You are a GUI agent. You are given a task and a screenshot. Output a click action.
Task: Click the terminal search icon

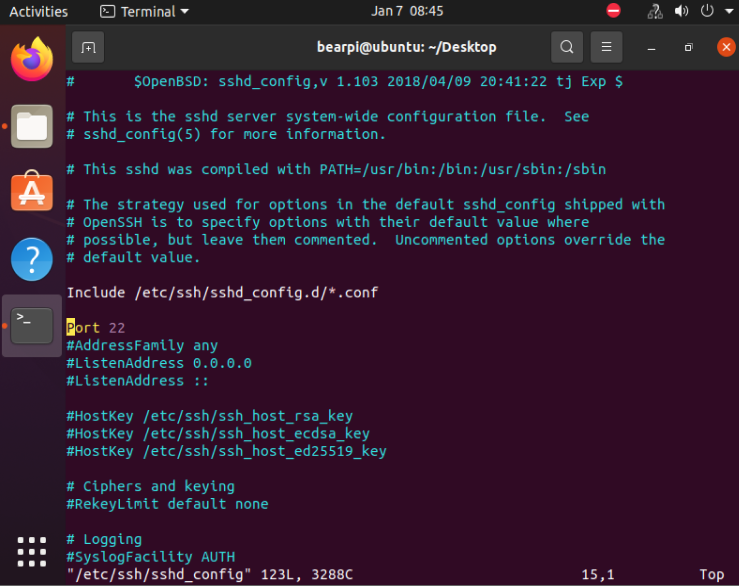pyautogui.click(x=567, y=47)
